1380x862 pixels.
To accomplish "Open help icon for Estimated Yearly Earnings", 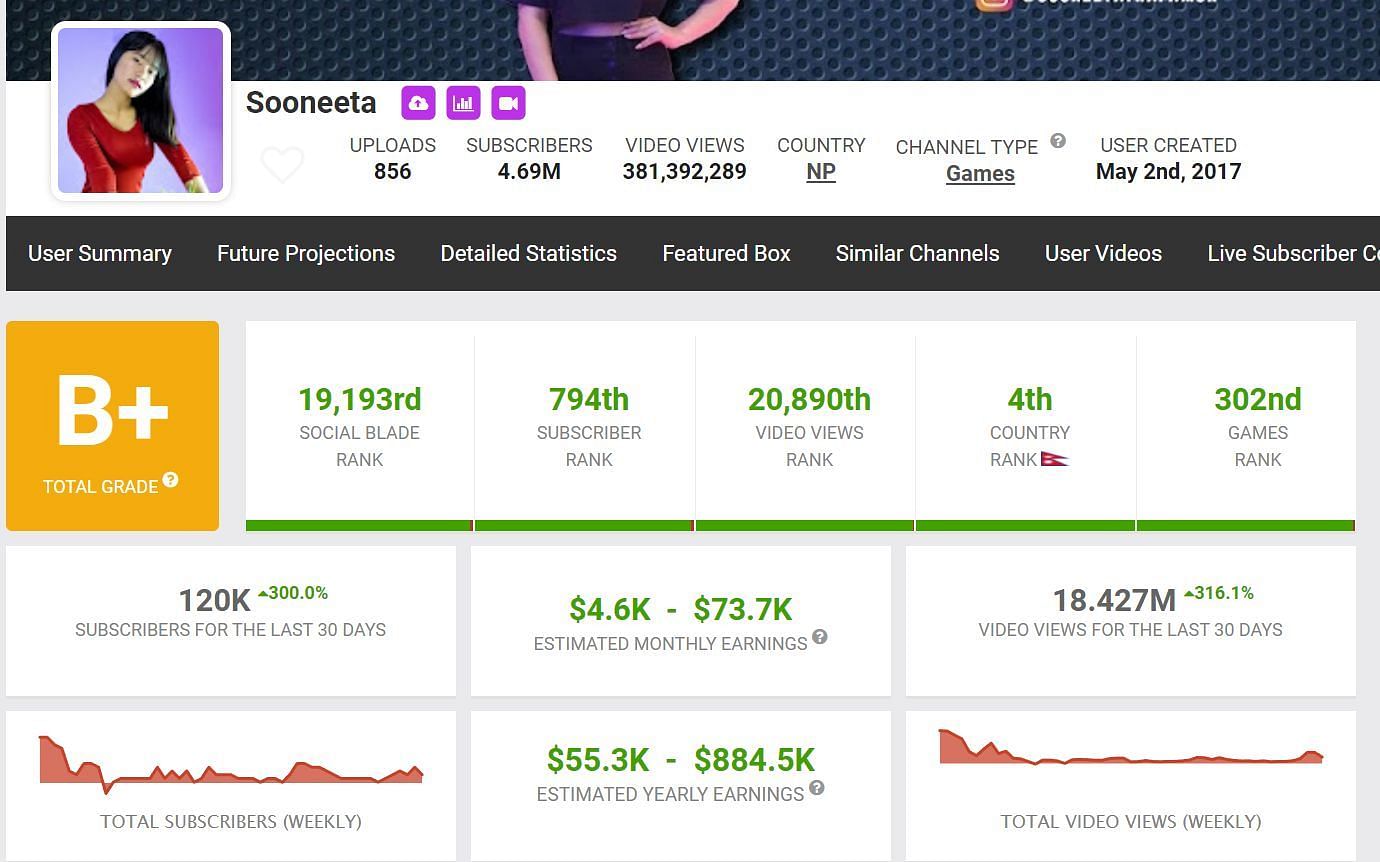I will [x=817, y=788].
